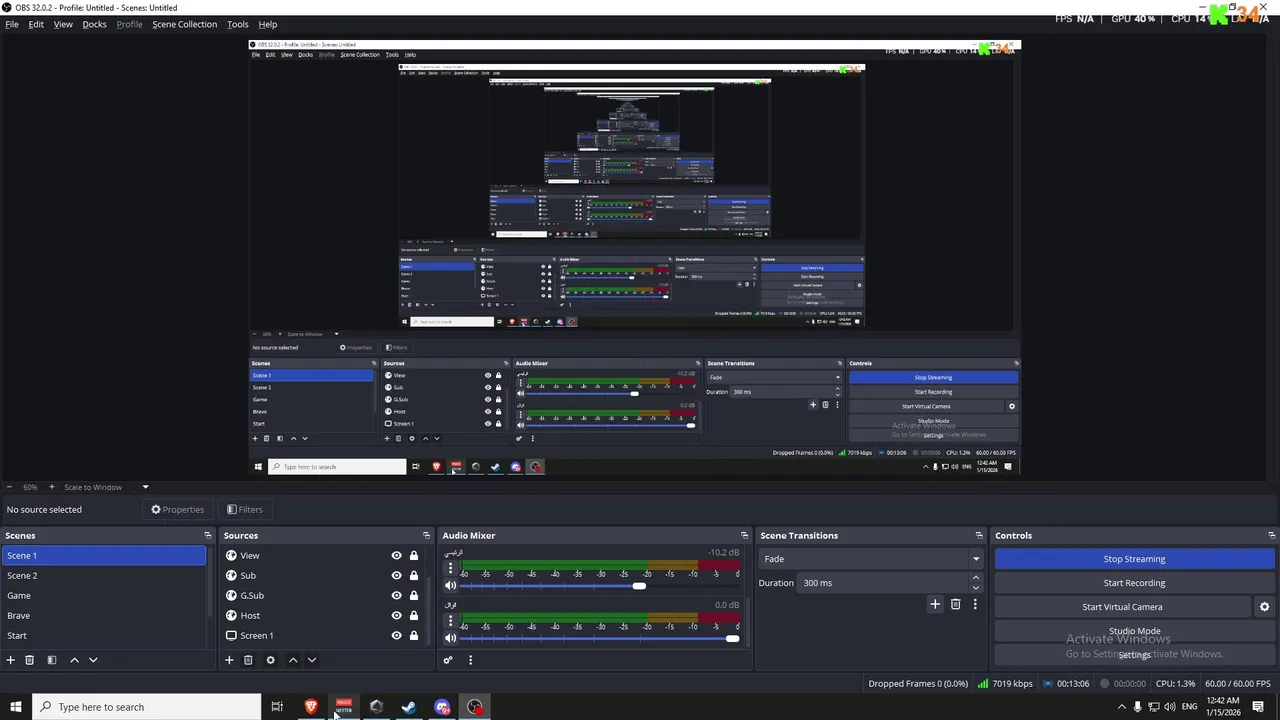Add a new scene with the plus icon
This screenshot has height=720, width=1280.
tap(11, 660)
